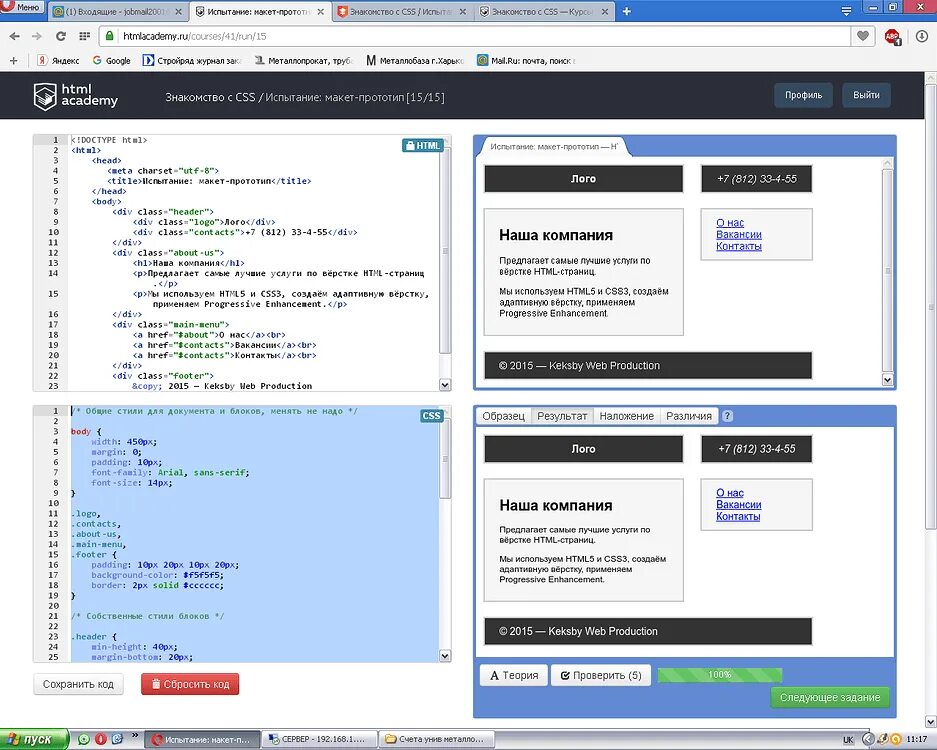Select the Результат tab
Image resolution: width=937 pixels, height=750 pixels.
[x=562, y=416]
